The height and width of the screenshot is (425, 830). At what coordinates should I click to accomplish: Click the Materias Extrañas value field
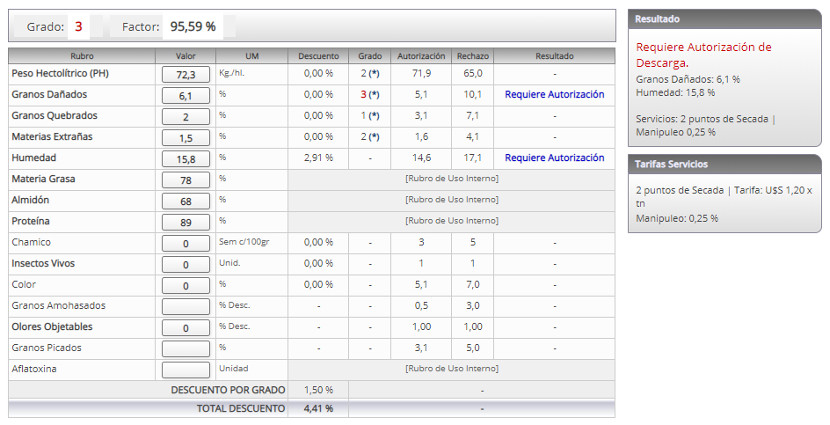point(185,137)
